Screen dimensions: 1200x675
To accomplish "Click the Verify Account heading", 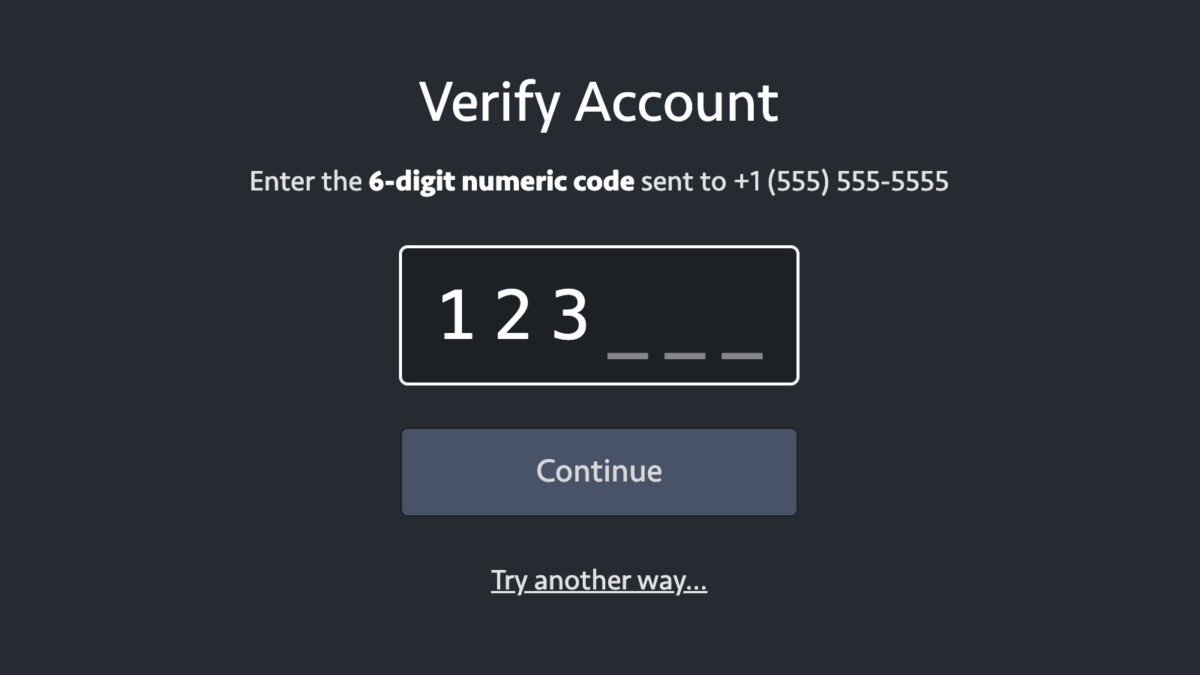I will pyautogui.click(x=598, y=100).
